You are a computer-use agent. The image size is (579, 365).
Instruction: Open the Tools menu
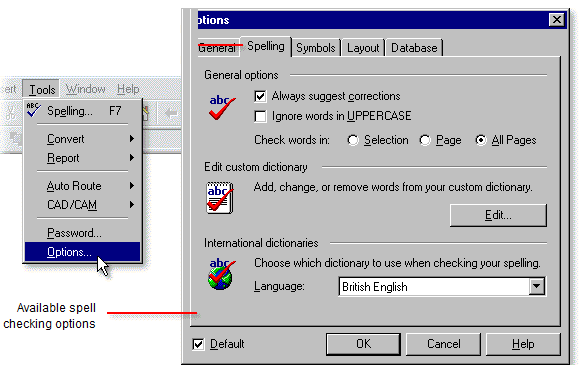point(42,89)
